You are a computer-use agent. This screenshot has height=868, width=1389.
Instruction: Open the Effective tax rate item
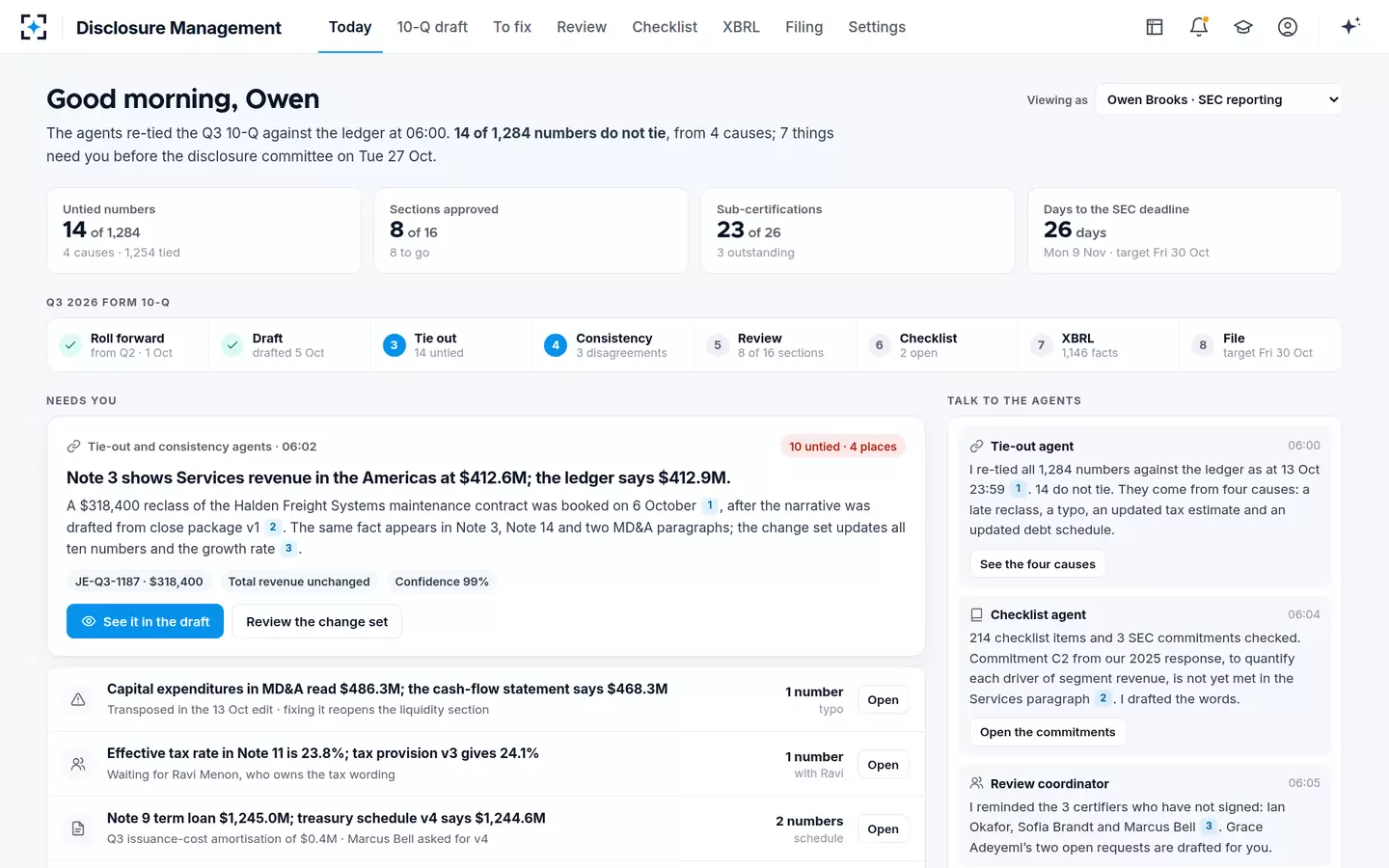point(486,764)
